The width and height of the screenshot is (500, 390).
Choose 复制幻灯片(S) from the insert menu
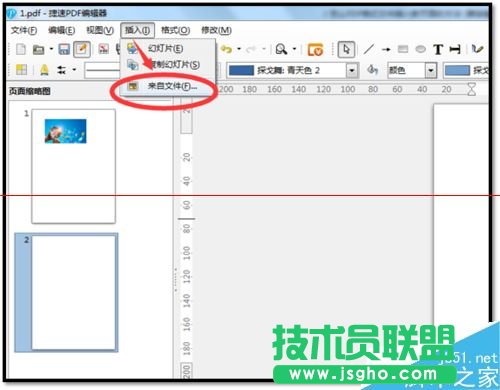click(x=167, y=65)
